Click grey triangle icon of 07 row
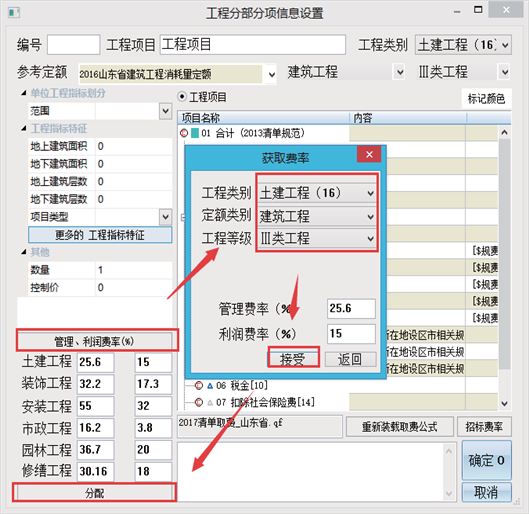This screenshot has height=514, width=529. tap(210, 402)
